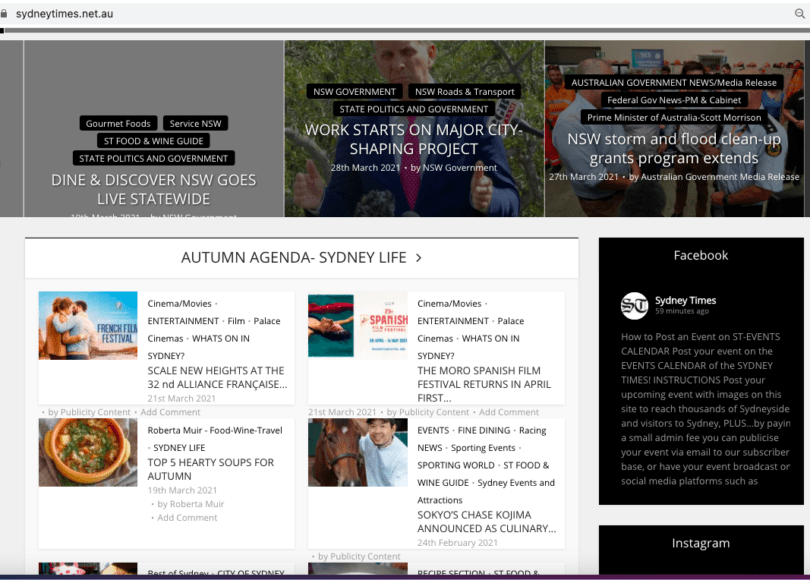Open the French Film Festival thumbnail
810x580 pixels.
pos(88,325)
